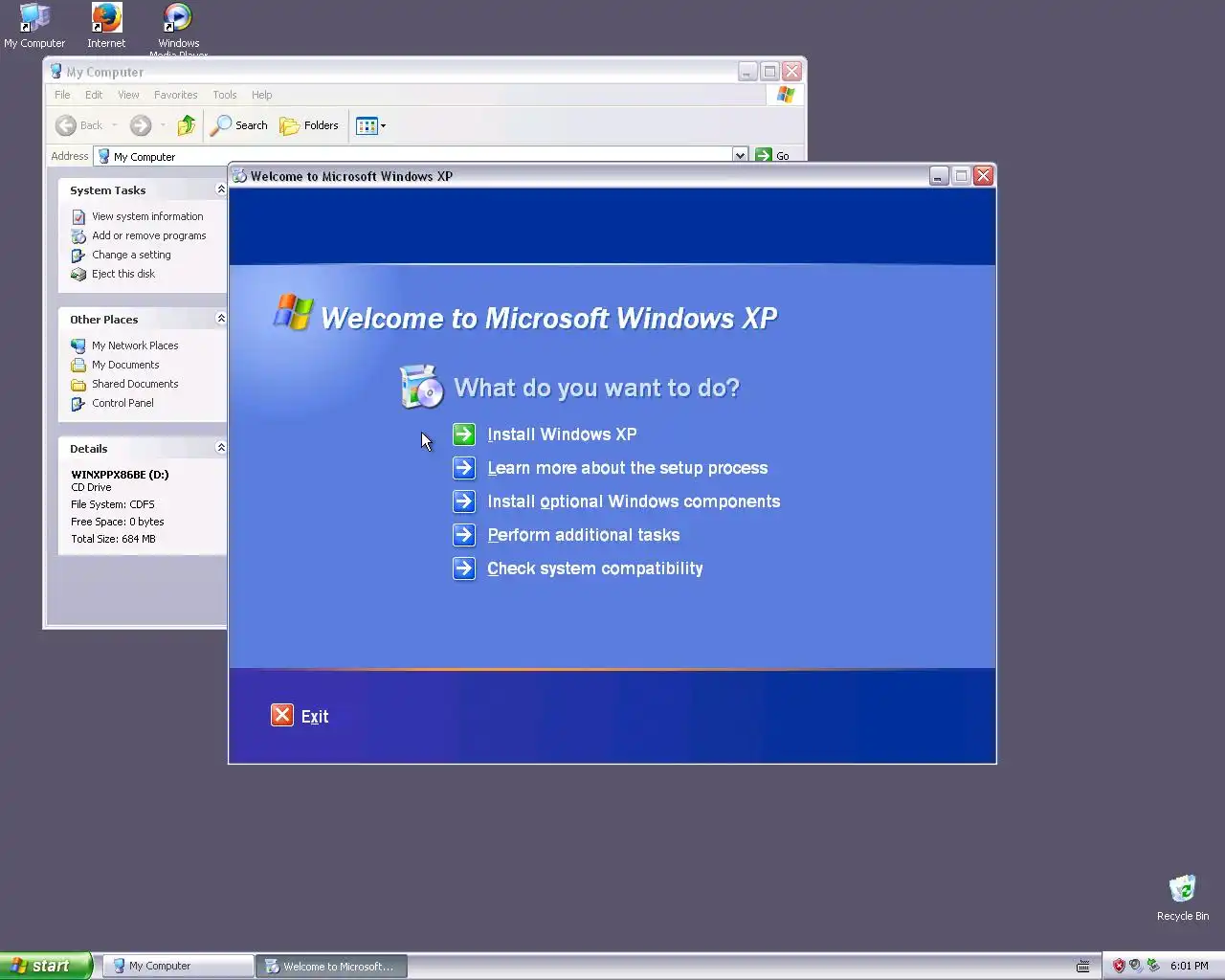Click the setup CD icon beside What do you want
This screenshot has width=1225, height=980.
(421, 387)
